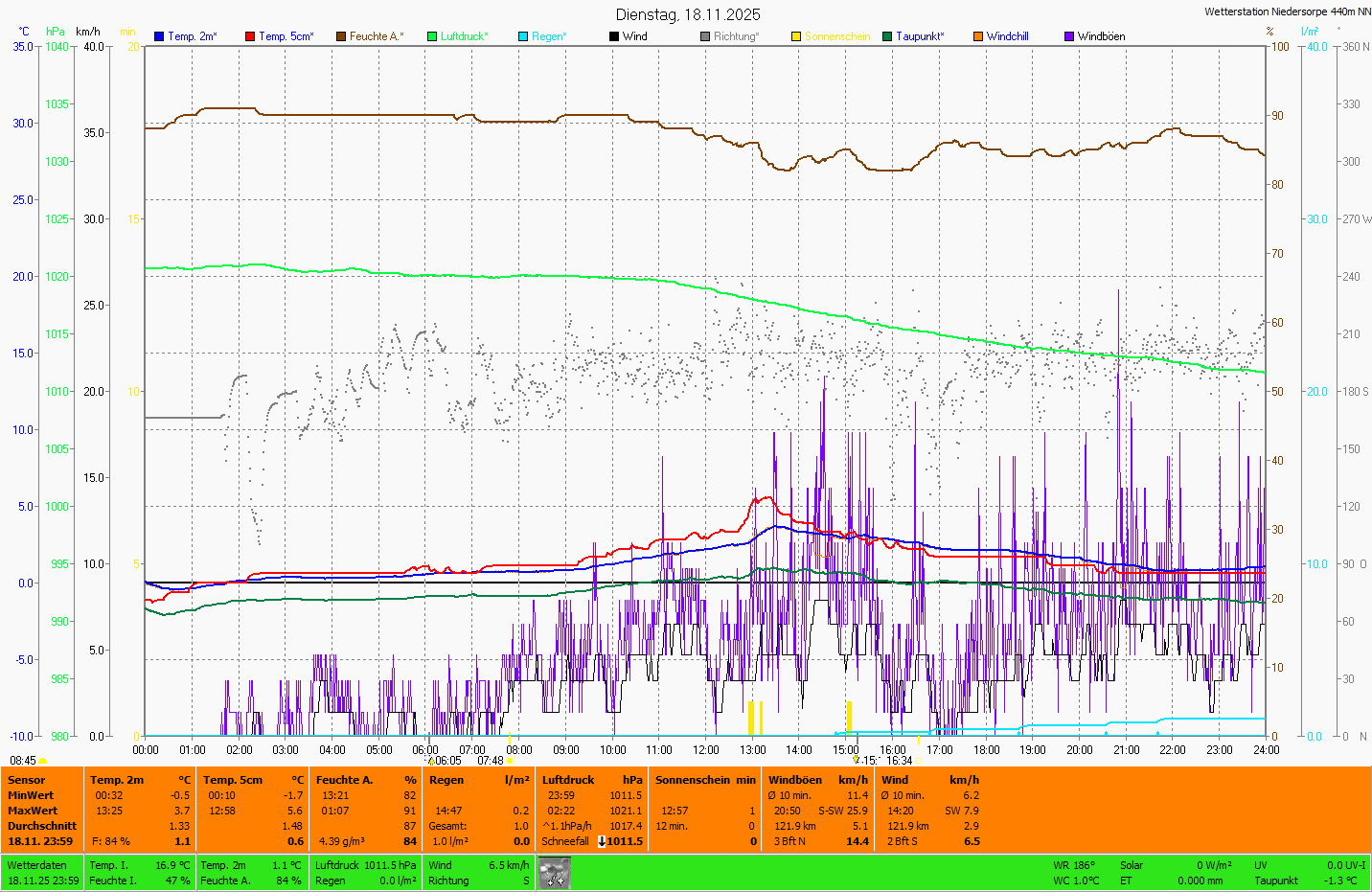
Task: Click the black Wind legend square
Action: click(x=614, y=36)
